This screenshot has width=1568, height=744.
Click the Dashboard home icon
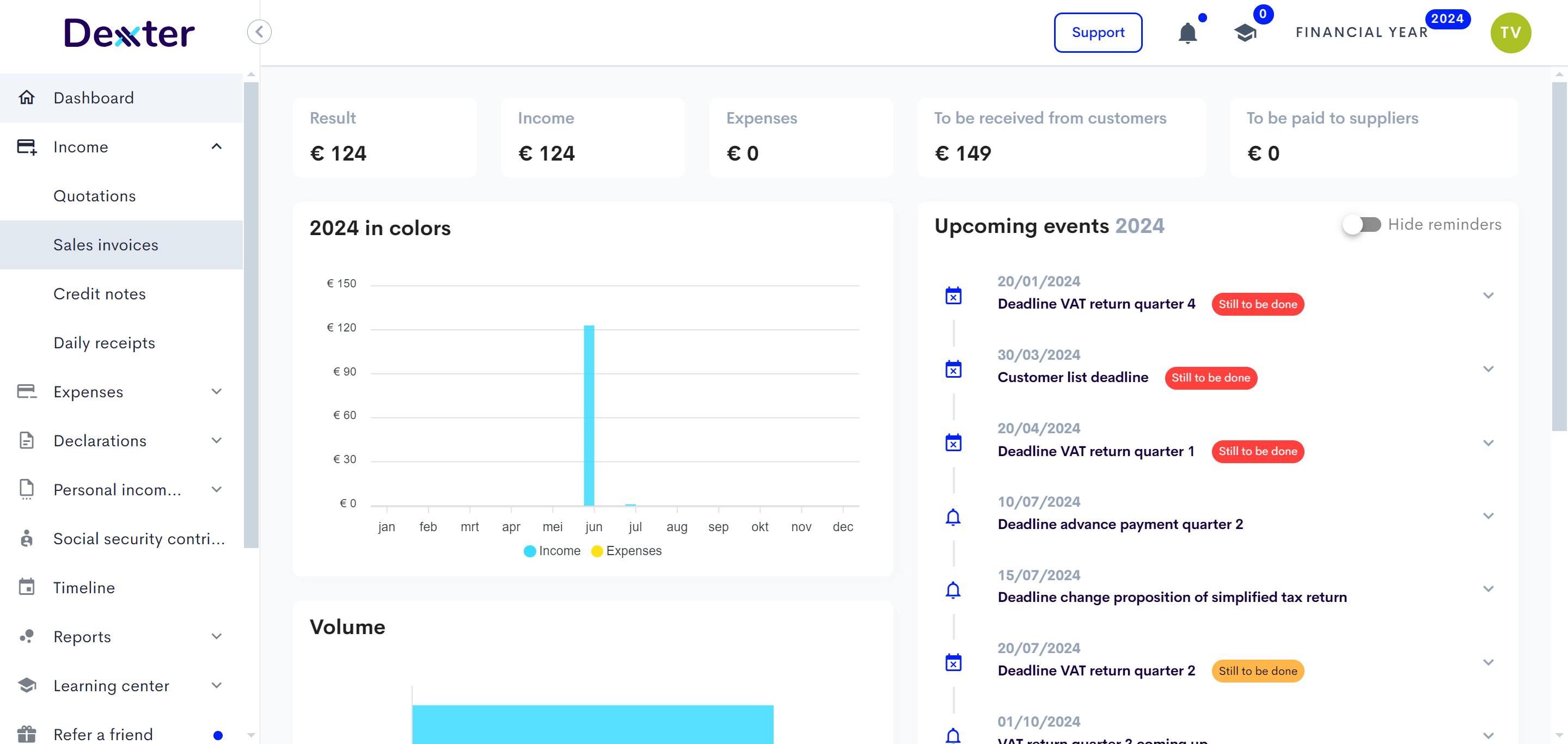coord(27,97)
